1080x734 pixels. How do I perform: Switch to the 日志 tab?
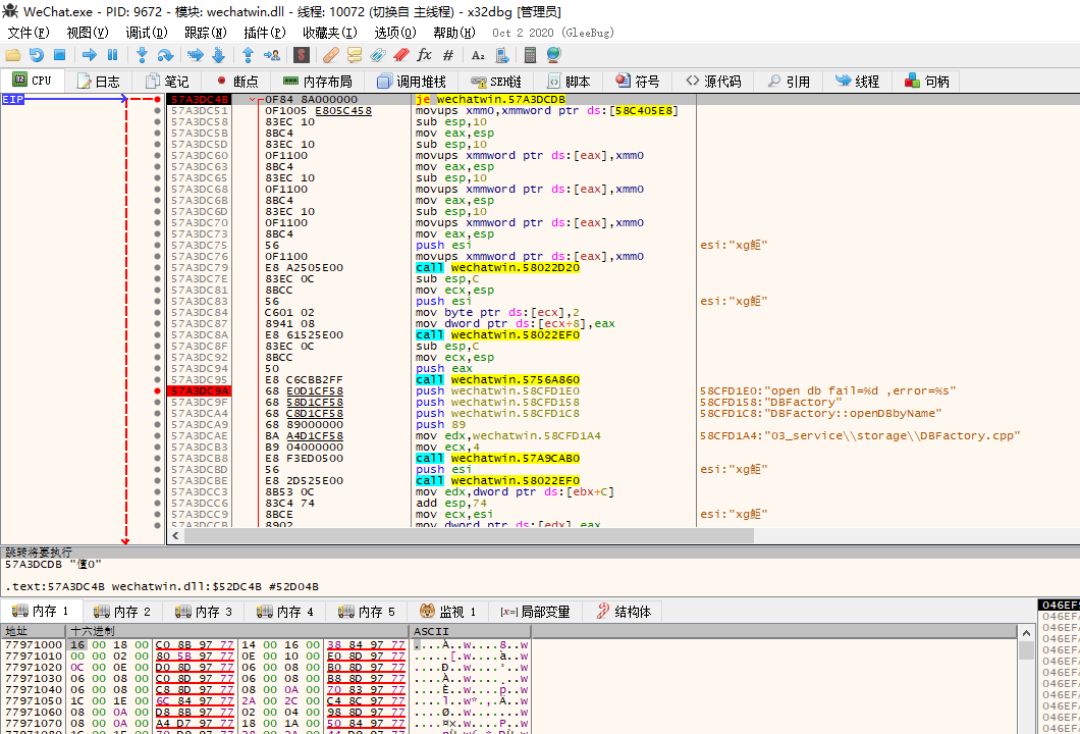(x=98, y=81)
